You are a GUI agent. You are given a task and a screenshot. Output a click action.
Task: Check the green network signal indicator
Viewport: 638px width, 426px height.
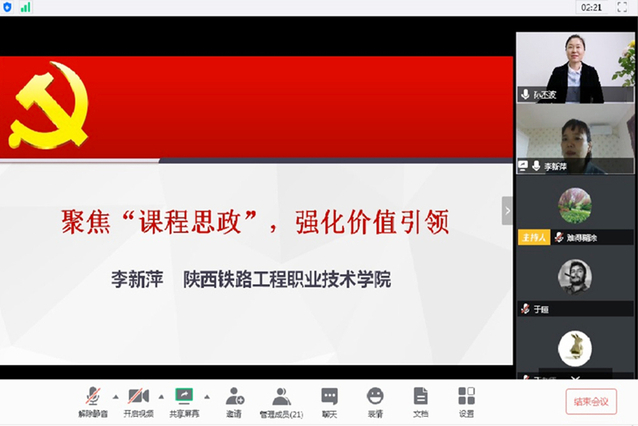click(x=24, y=7)
